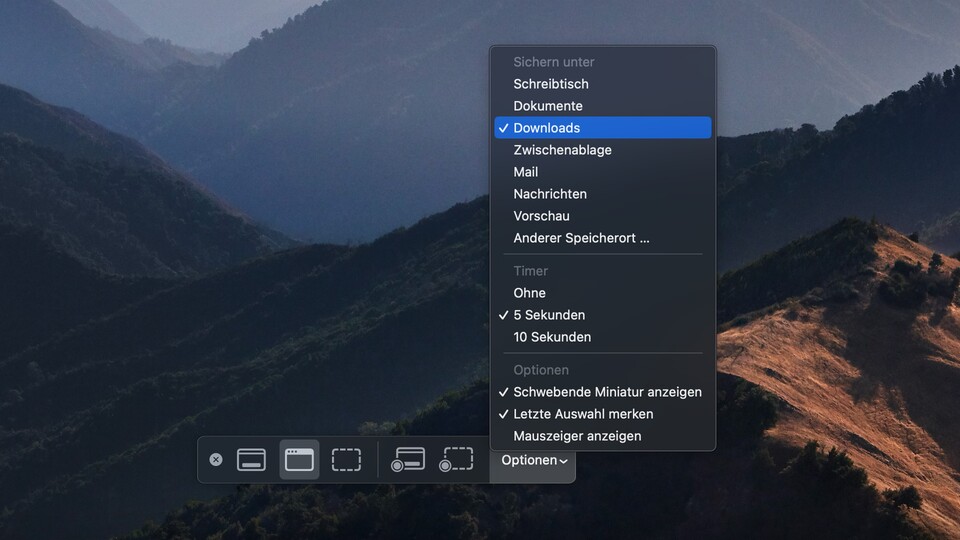This screenshot has width=960, height=540.
Task: Select the capture entire screen icon
Action: click(251, 460)
